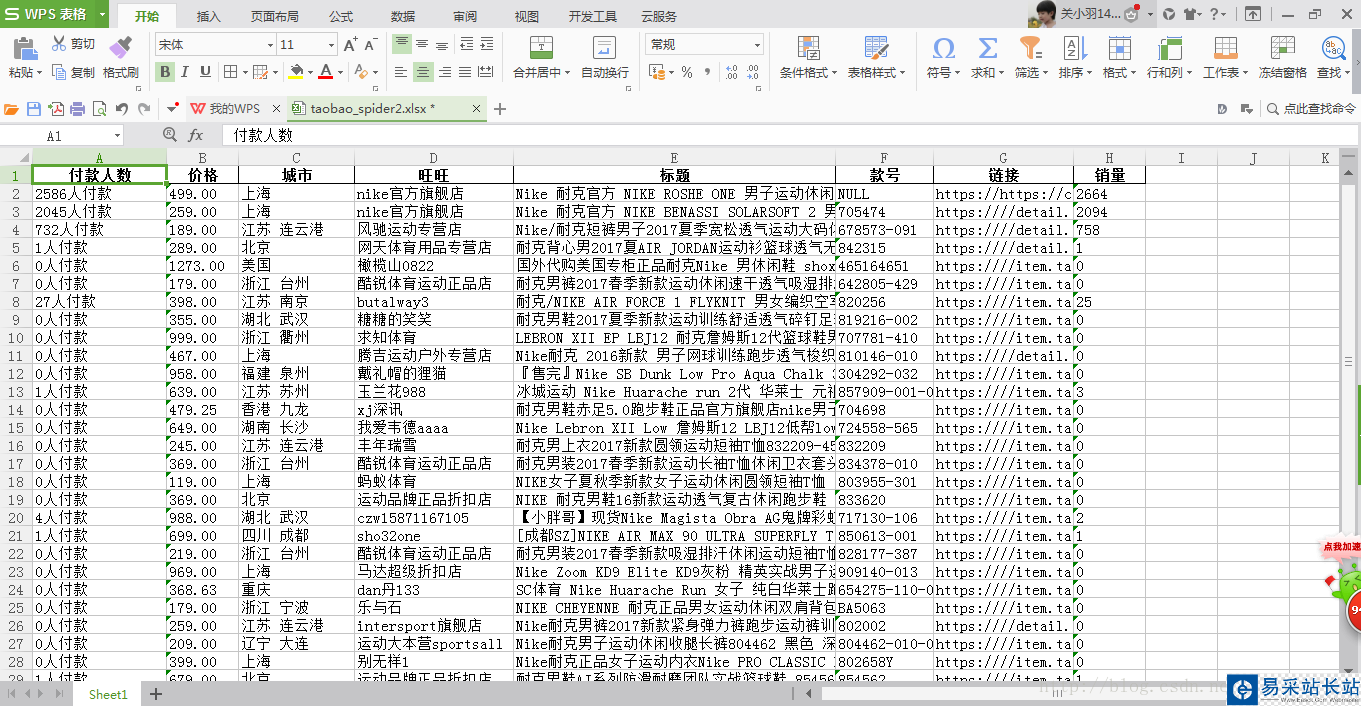
Task: Expand the fill color dropdown arrow
Action: (x=309, y=72)
